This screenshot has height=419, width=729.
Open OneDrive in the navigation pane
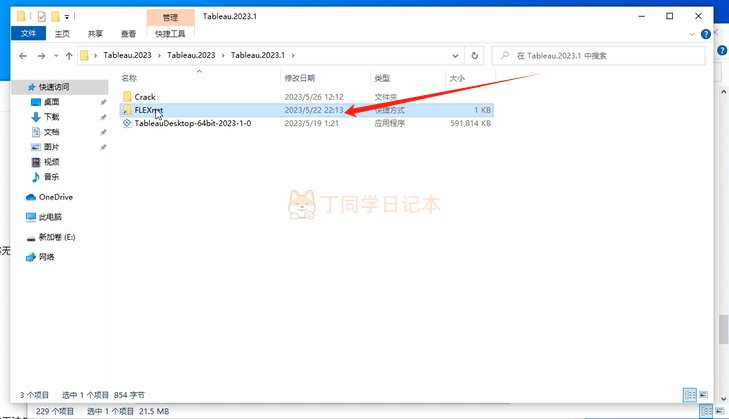pyautogui.click(x=56, y=197)
